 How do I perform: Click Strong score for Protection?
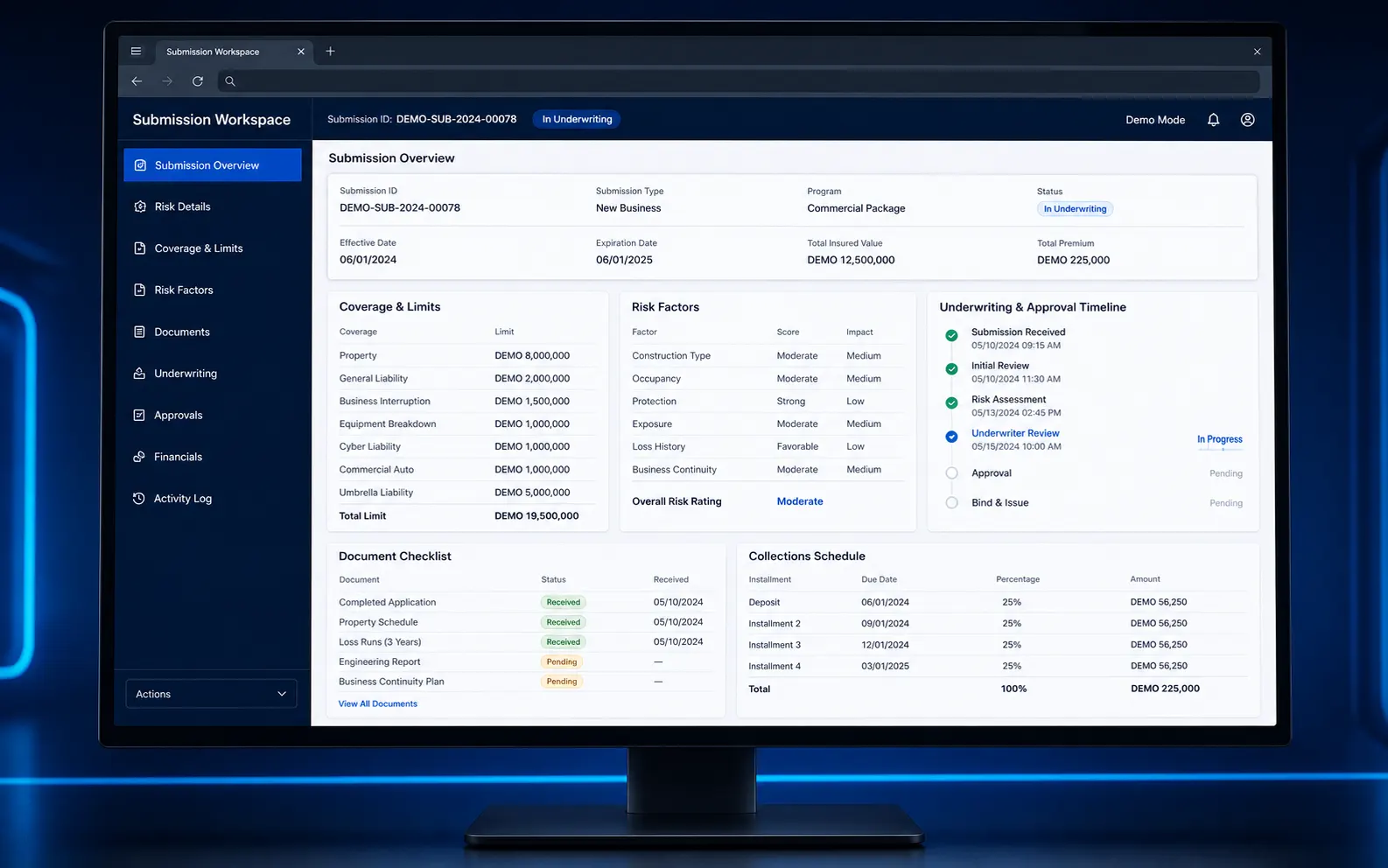[791, 402]
